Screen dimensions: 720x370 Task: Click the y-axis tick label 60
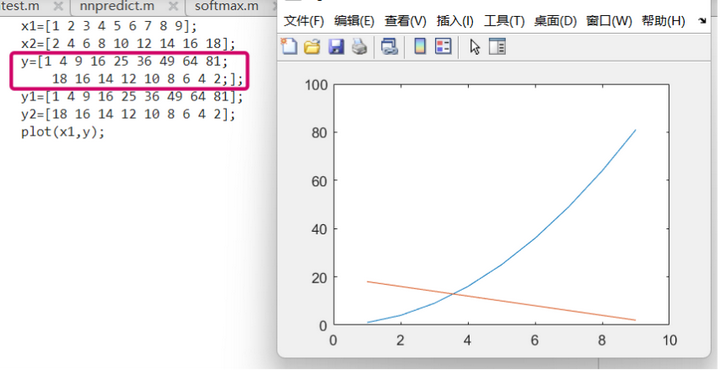320,180
